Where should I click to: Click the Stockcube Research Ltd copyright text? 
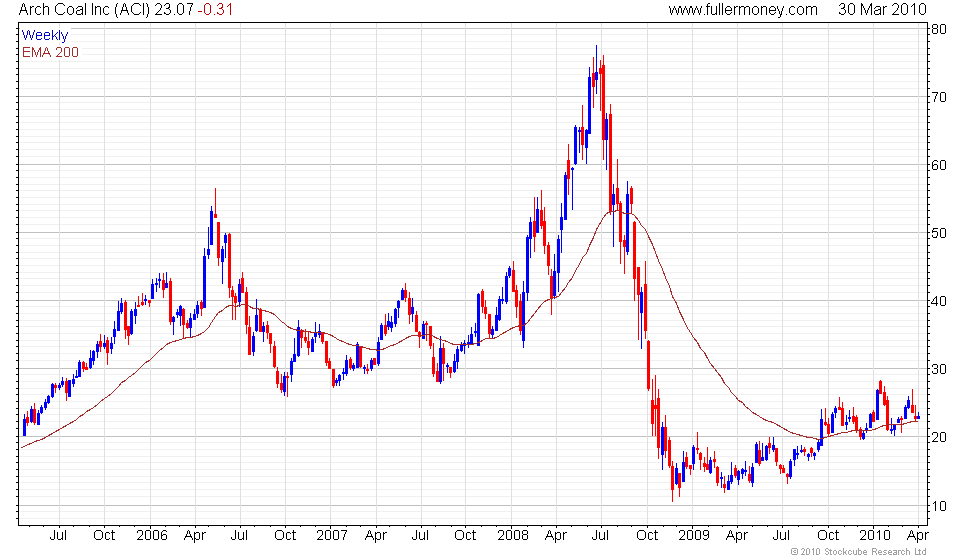point(859,552)
